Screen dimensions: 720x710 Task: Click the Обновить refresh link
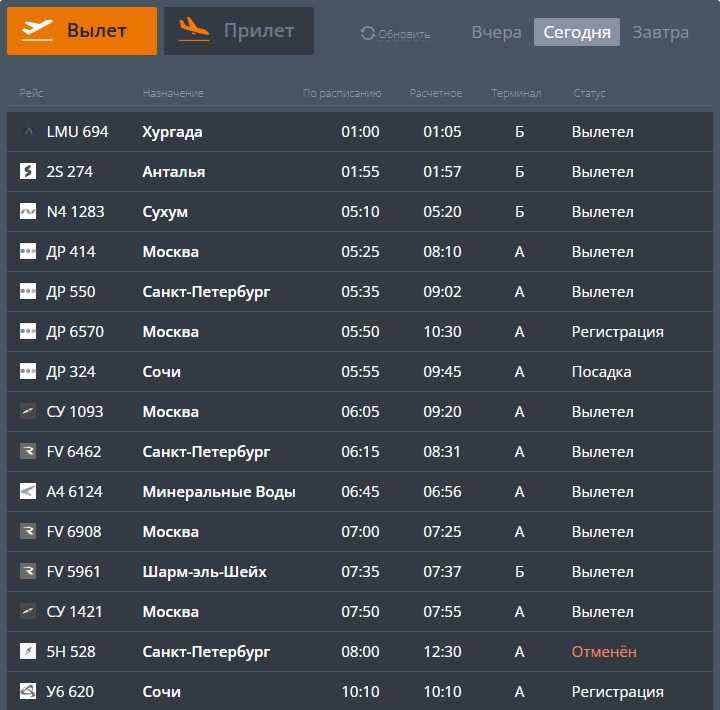click(x=404, y=34)
